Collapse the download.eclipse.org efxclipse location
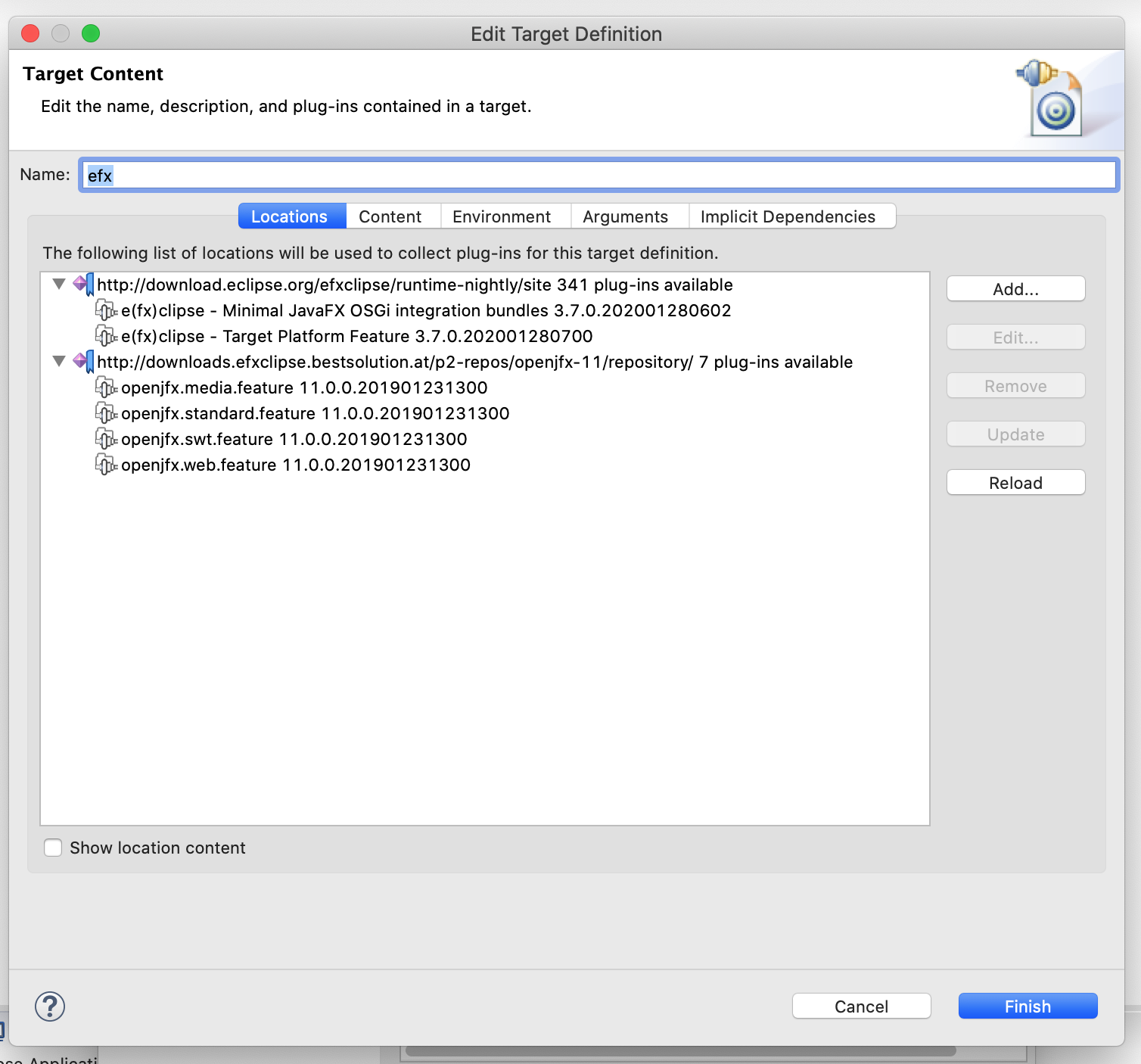 [x=59, y=285]
